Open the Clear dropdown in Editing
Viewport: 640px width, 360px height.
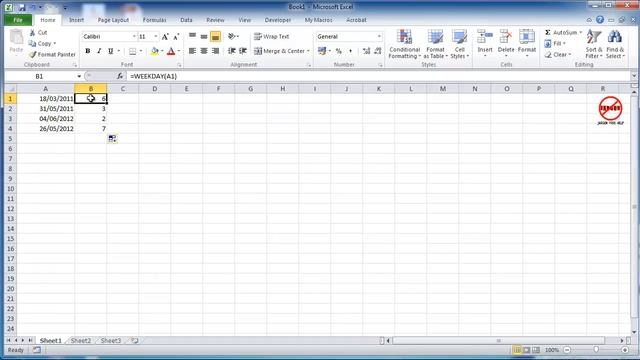pos(558,54)
